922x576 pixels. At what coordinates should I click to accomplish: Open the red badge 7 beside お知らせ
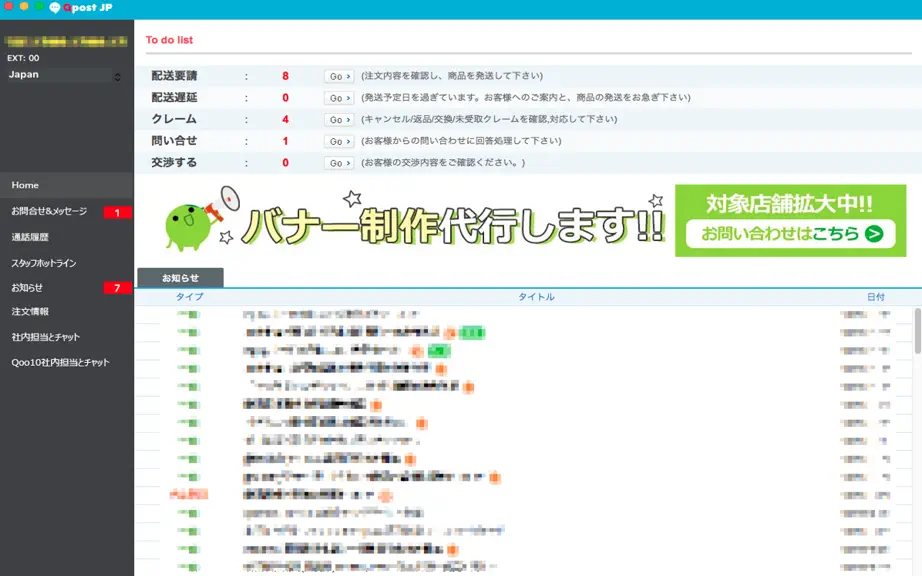pyautogui.click(x=117, y=287)
